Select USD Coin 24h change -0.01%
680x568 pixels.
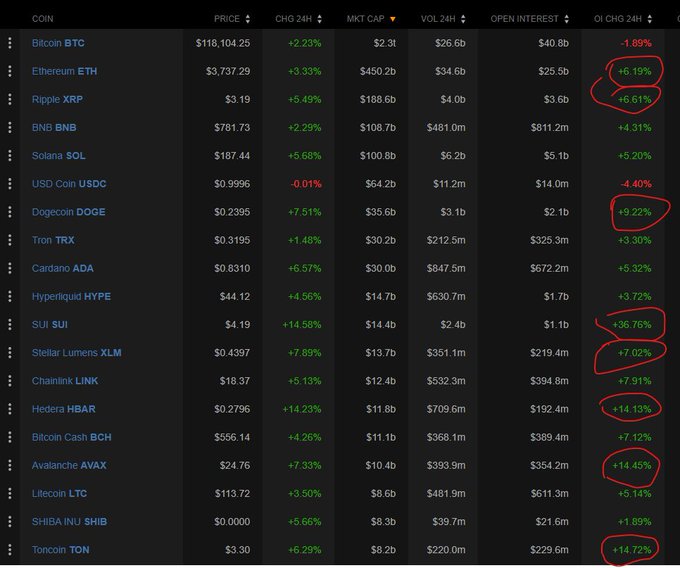click(306, 184)
